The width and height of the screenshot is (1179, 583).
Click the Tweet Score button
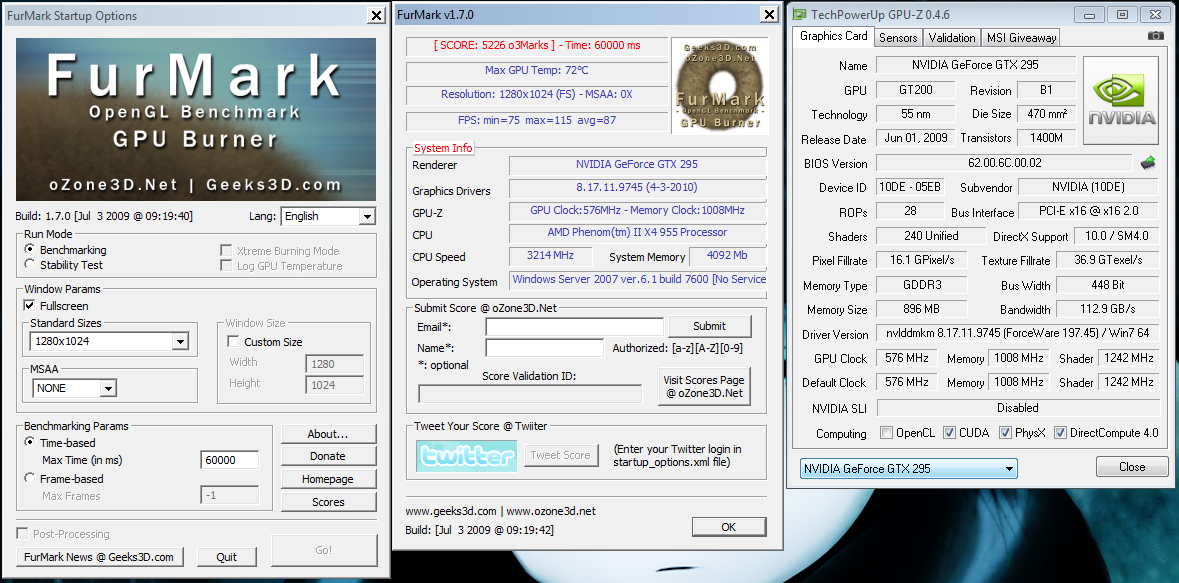pyautogui.click(x=561, y=455)
